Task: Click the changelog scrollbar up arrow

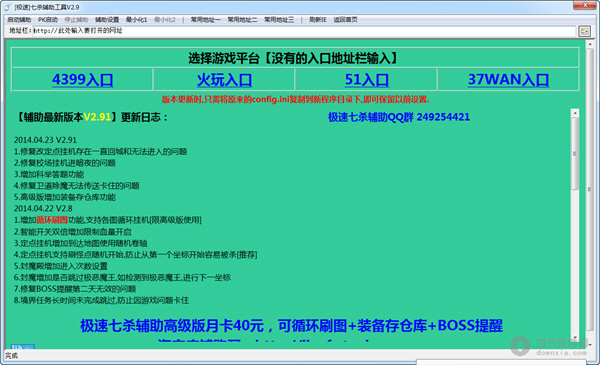Action: [x=574, y=113]
